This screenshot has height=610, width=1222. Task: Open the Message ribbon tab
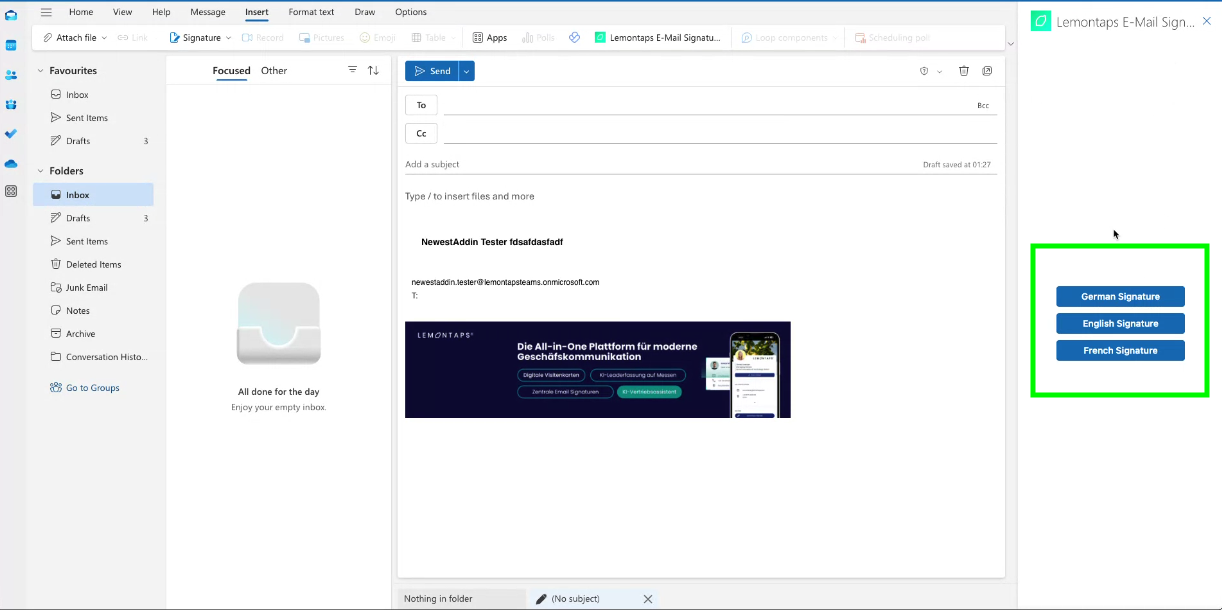(x=208, y=12)
